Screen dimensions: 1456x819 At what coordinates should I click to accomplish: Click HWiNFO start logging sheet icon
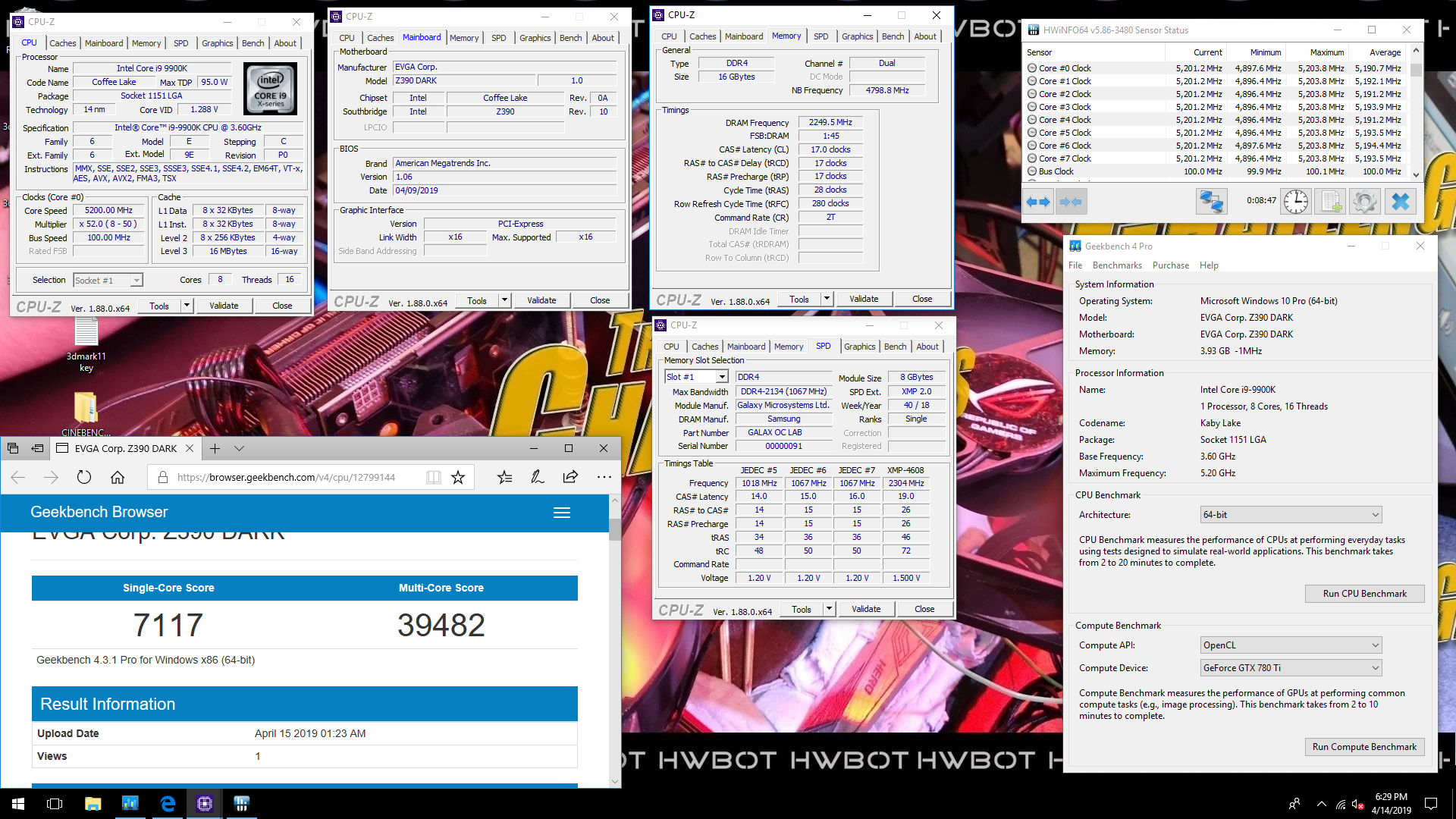[x=1330, y=202]
